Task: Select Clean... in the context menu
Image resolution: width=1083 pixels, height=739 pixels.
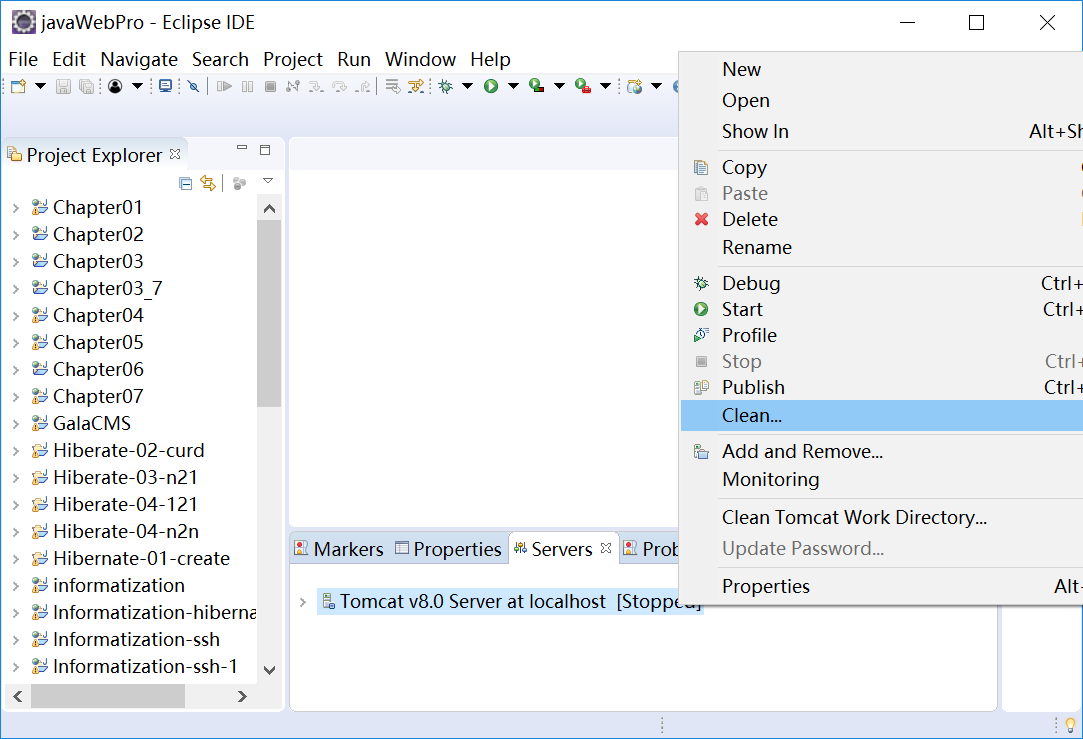Action: 882,416
